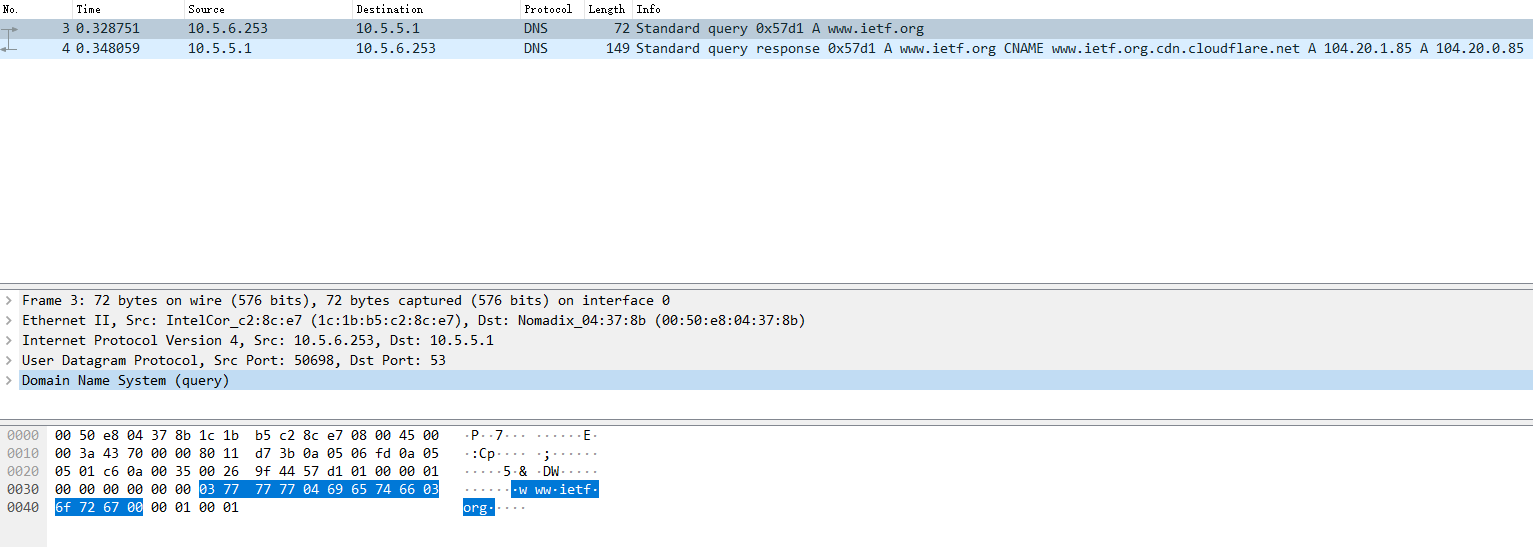Click hex offset 0040
This screenshot has height=547, width=1533.
coord(23,507)
